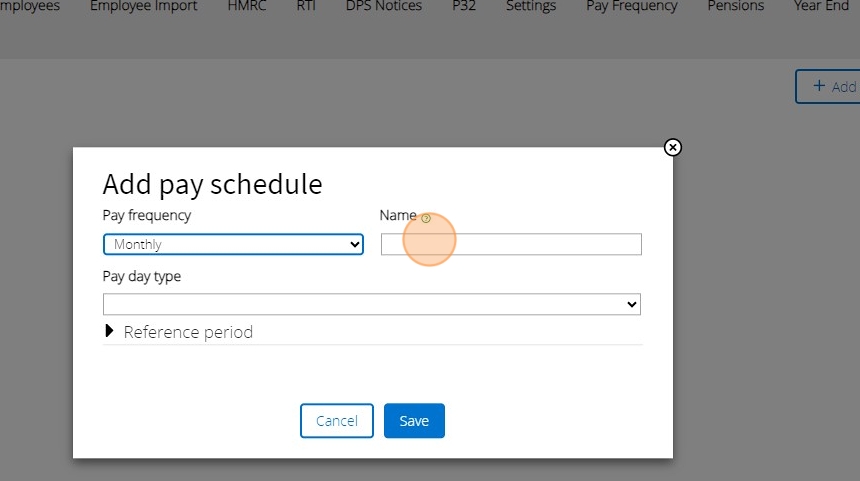The image size is (860, 481).
Task: Switch to the HMRC tab
Action: click(246, 6)
